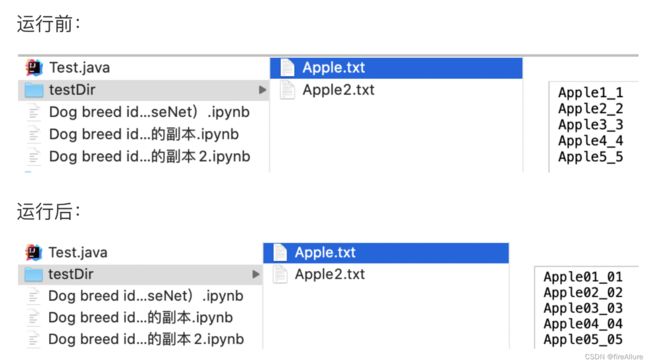This screenshot has height=364, width=650.
Task: Click the IntelliJ icon beside top Test.java
Action: click(x=34, y=68)
